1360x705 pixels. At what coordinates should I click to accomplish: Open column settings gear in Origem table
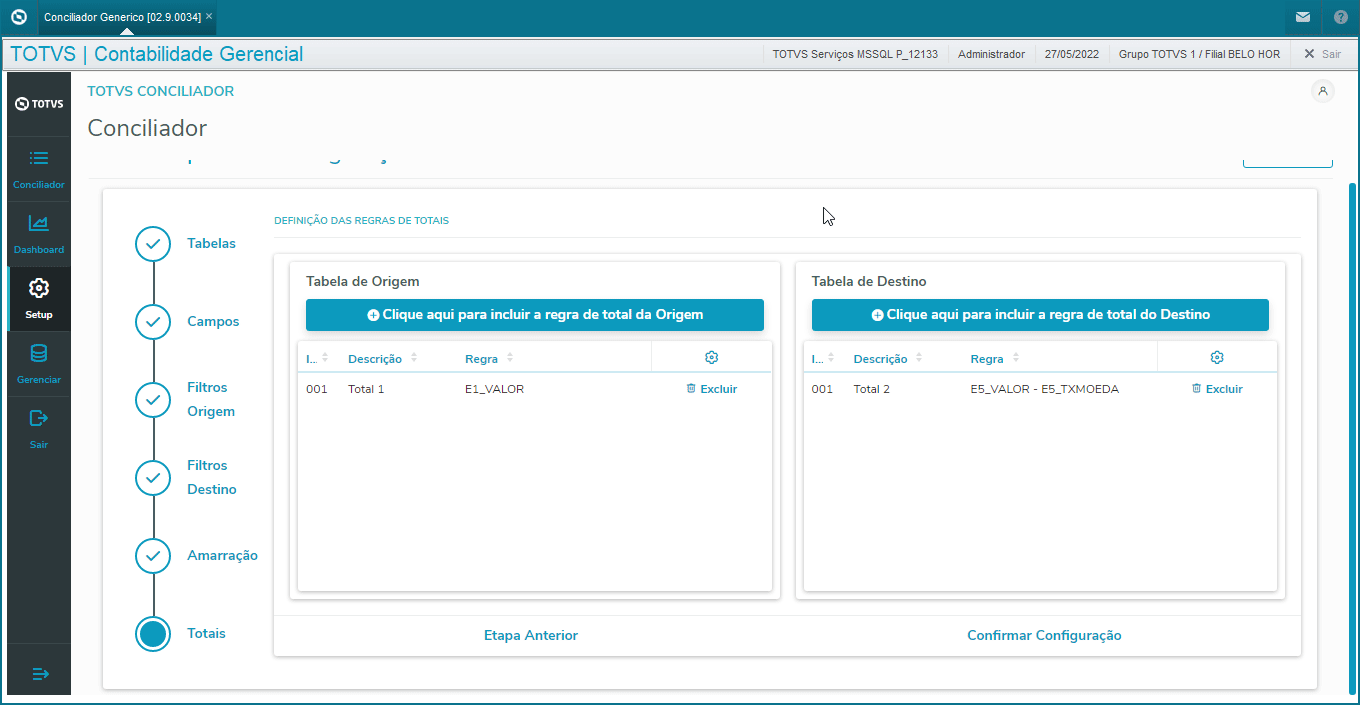click(x=711, y=358)
